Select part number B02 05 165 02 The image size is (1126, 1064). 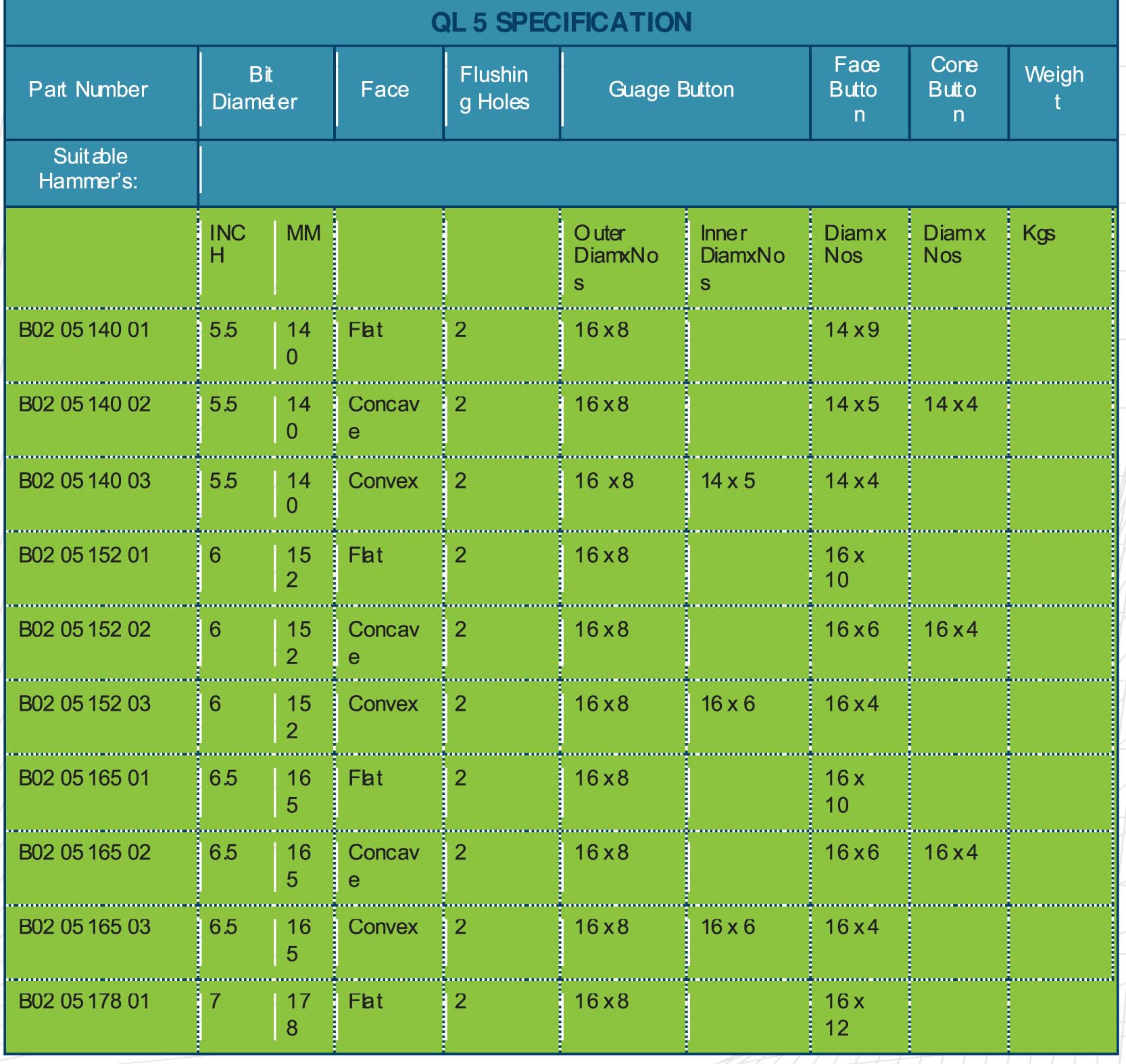84,852
